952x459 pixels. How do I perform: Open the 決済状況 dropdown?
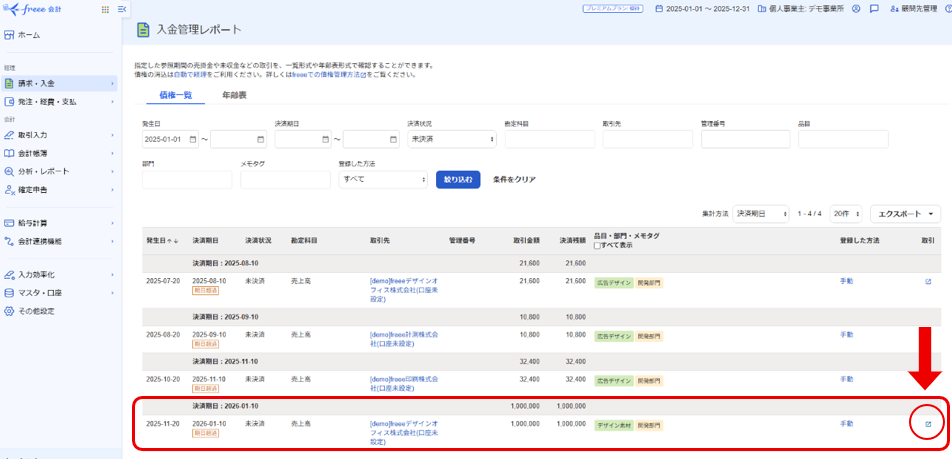[452, 139]
